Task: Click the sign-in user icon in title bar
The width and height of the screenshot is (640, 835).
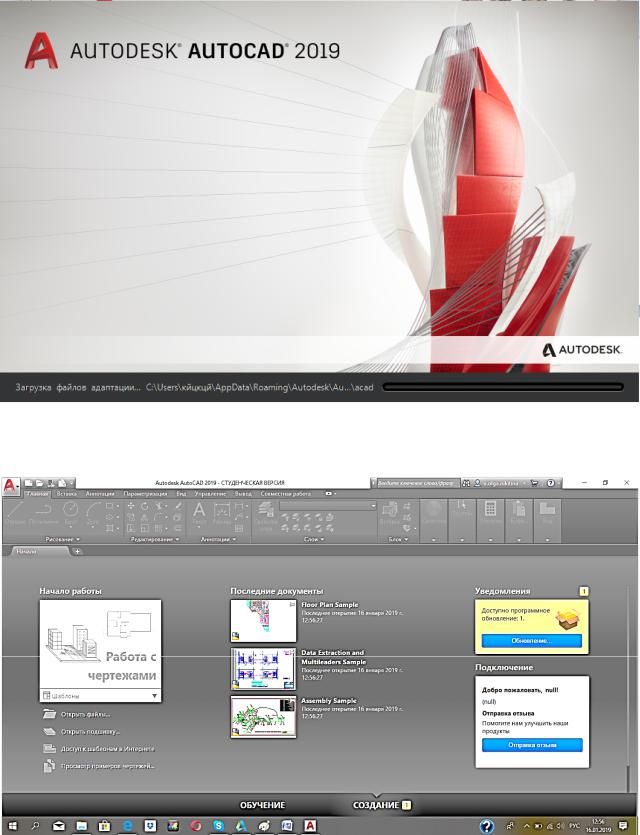Action: (x=478, y=483)
